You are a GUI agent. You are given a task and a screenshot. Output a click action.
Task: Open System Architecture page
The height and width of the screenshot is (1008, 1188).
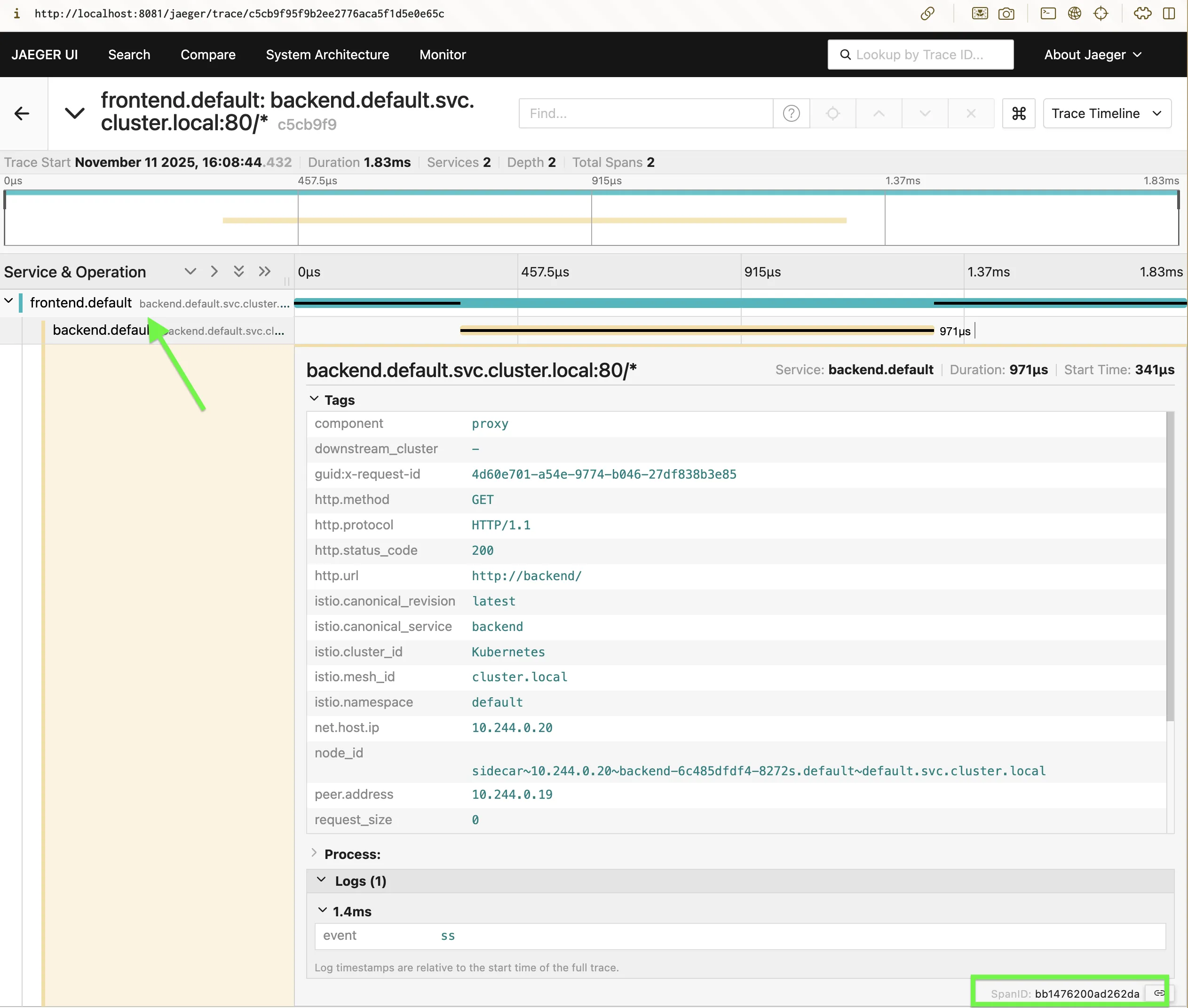327,55
